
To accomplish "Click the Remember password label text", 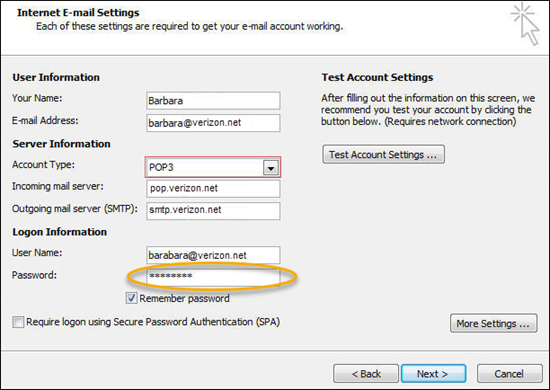I will click(x=184, y=298).
